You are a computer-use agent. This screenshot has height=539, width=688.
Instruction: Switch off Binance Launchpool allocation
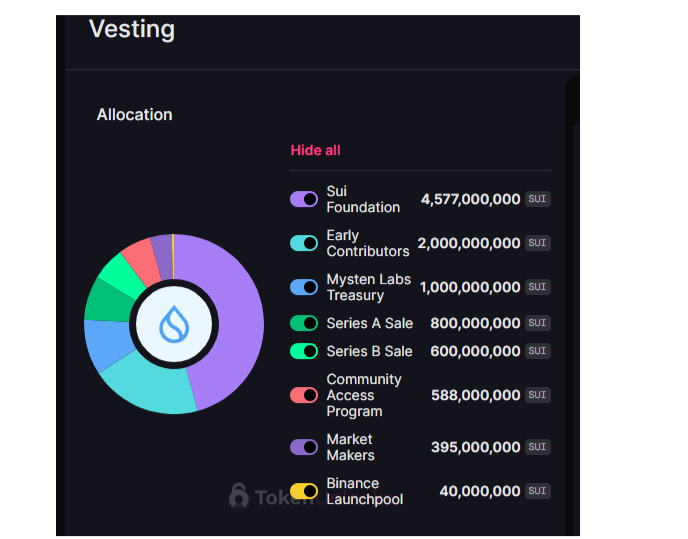tap(304, 491)
